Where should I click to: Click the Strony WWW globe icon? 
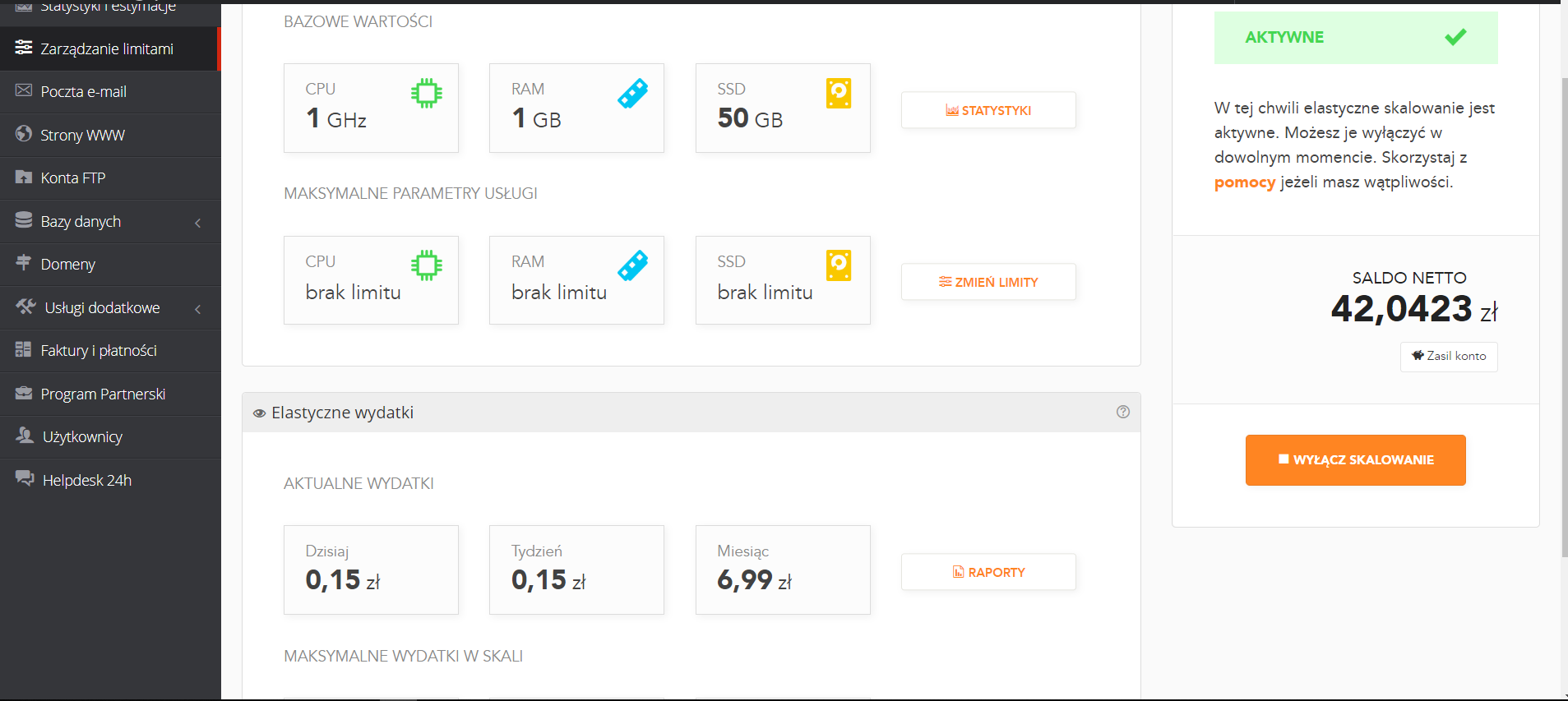(x=24, y=134)
